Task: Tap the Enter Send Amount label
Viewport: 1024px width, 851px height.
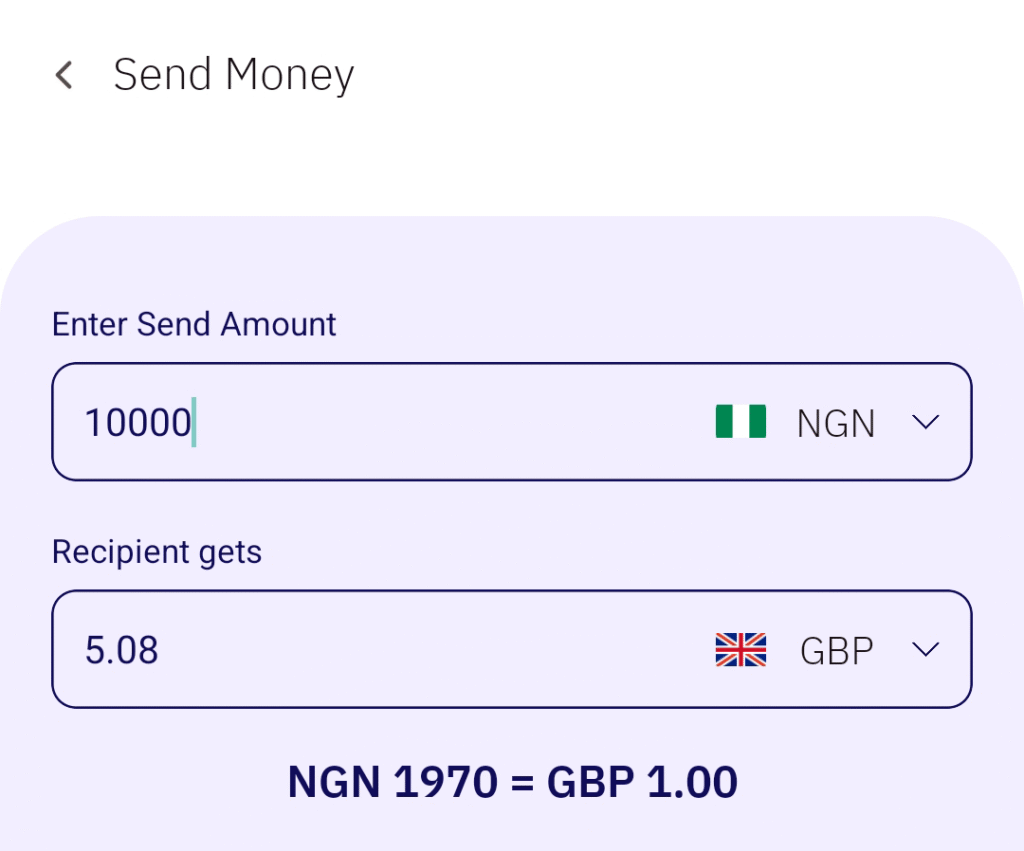Action: point(194,324)
